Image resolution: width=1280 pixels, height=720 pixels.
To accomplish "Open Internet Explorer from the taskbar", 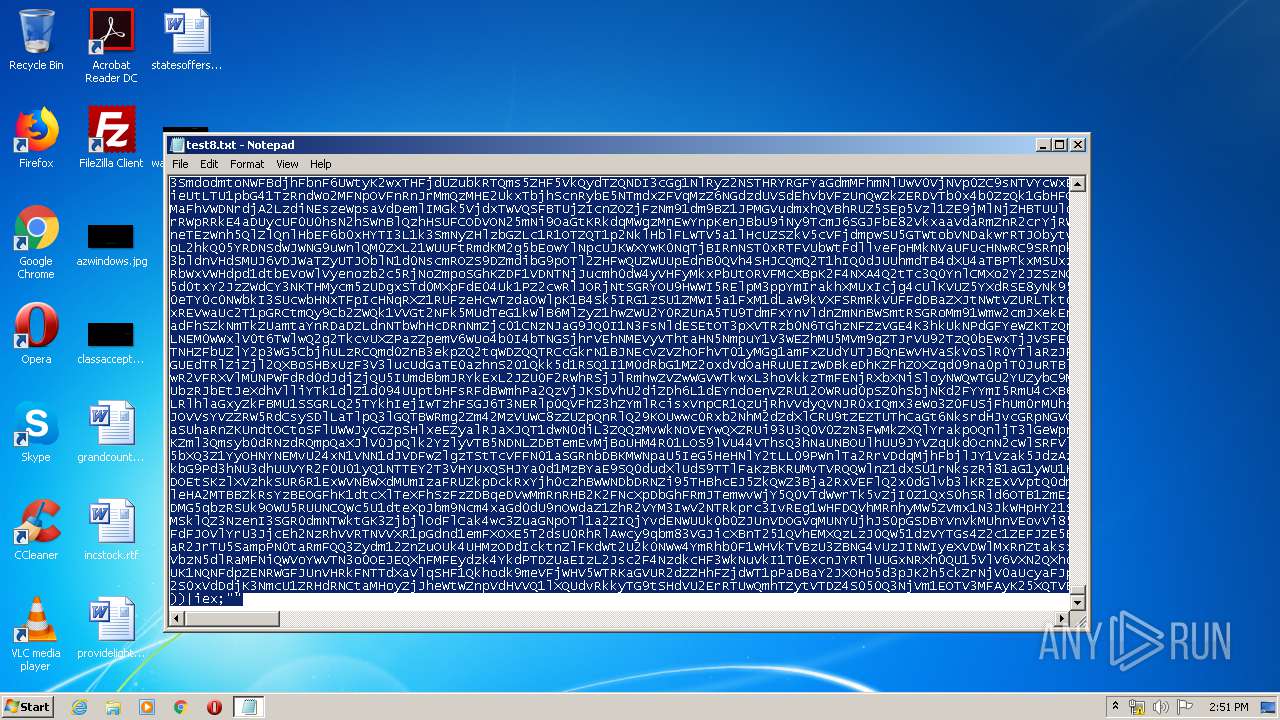I will [79, 707].
